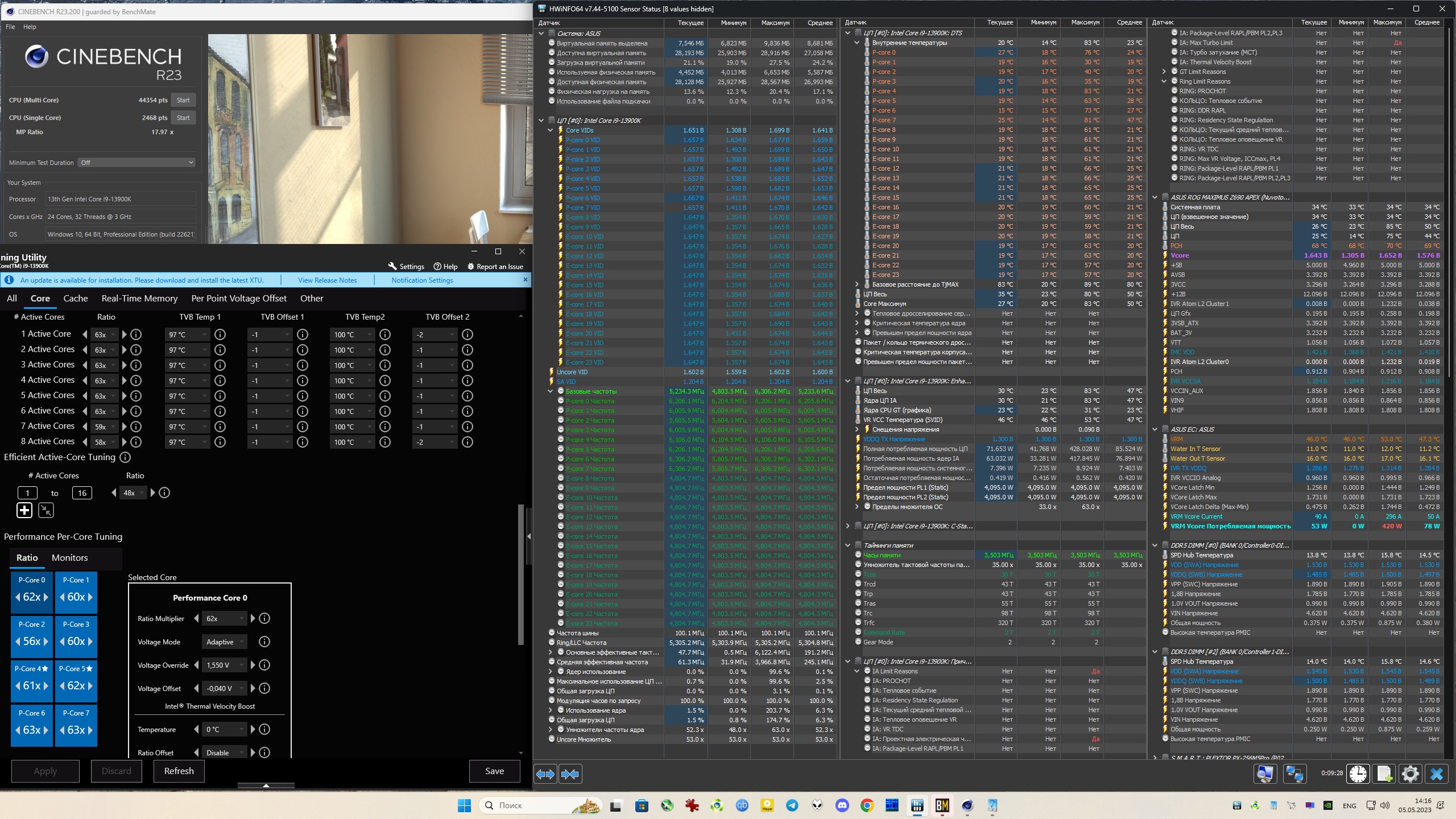Start the CPU Multi Core test
The width and height of the screenshot is (1456, 819).
pyautogui.click(x=183, y=100)
